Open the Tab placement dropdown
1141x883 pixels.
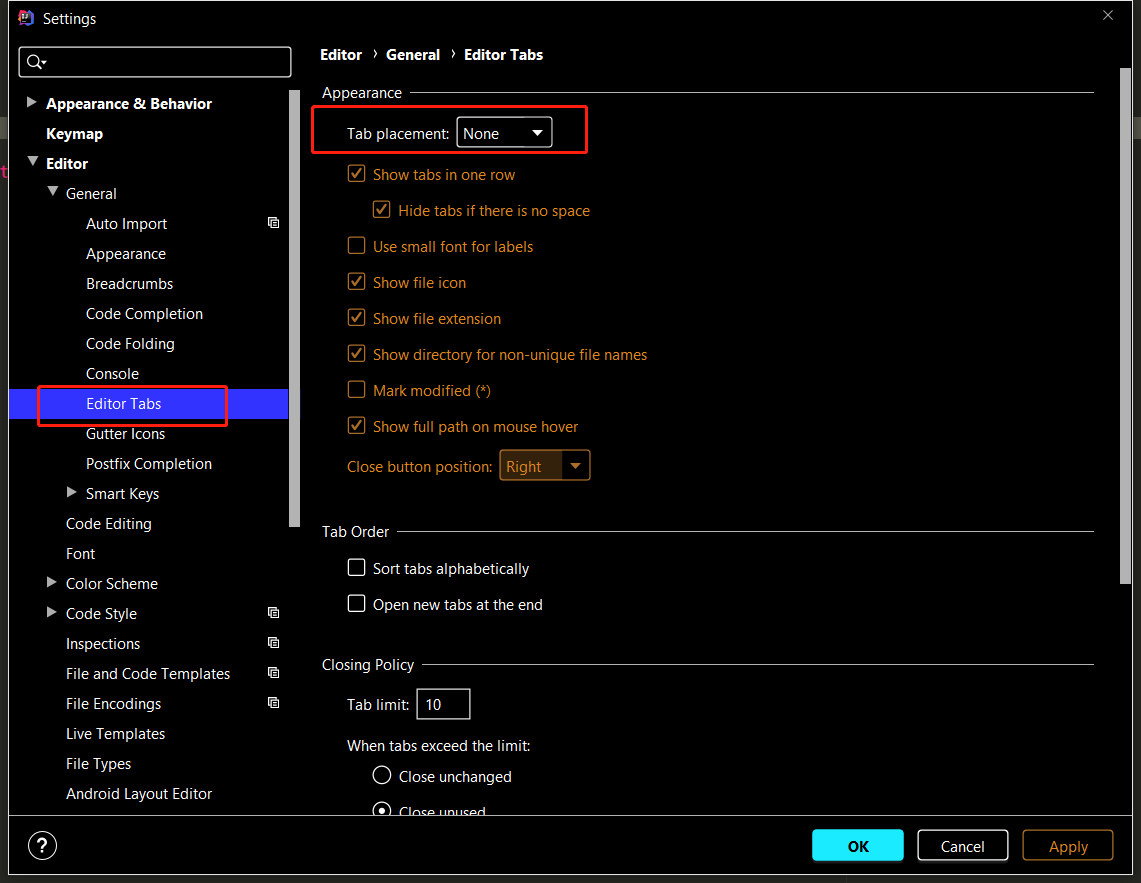coord(504,133)
